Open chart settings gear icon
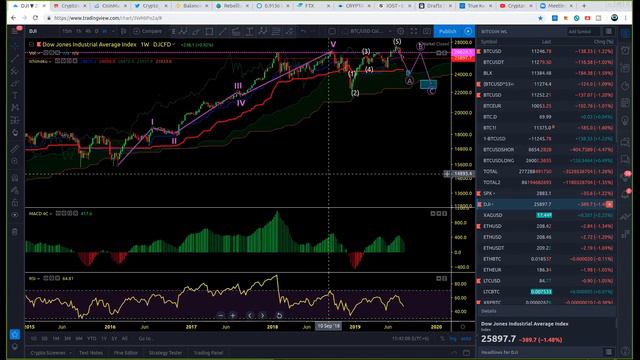The width and height of the screenshot is (640, 360). pyautogui.click(x=401, y=31)
